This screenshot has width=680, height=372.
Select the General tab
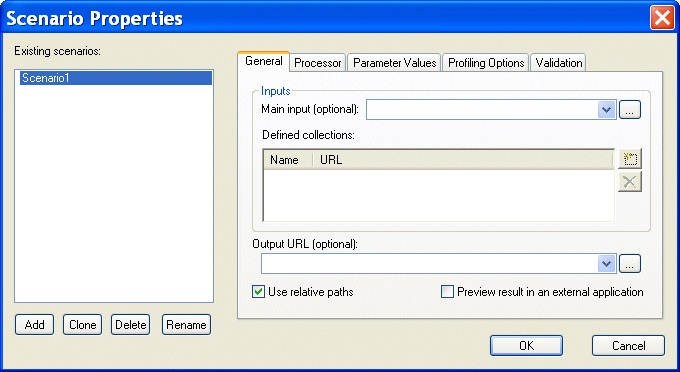264,61
